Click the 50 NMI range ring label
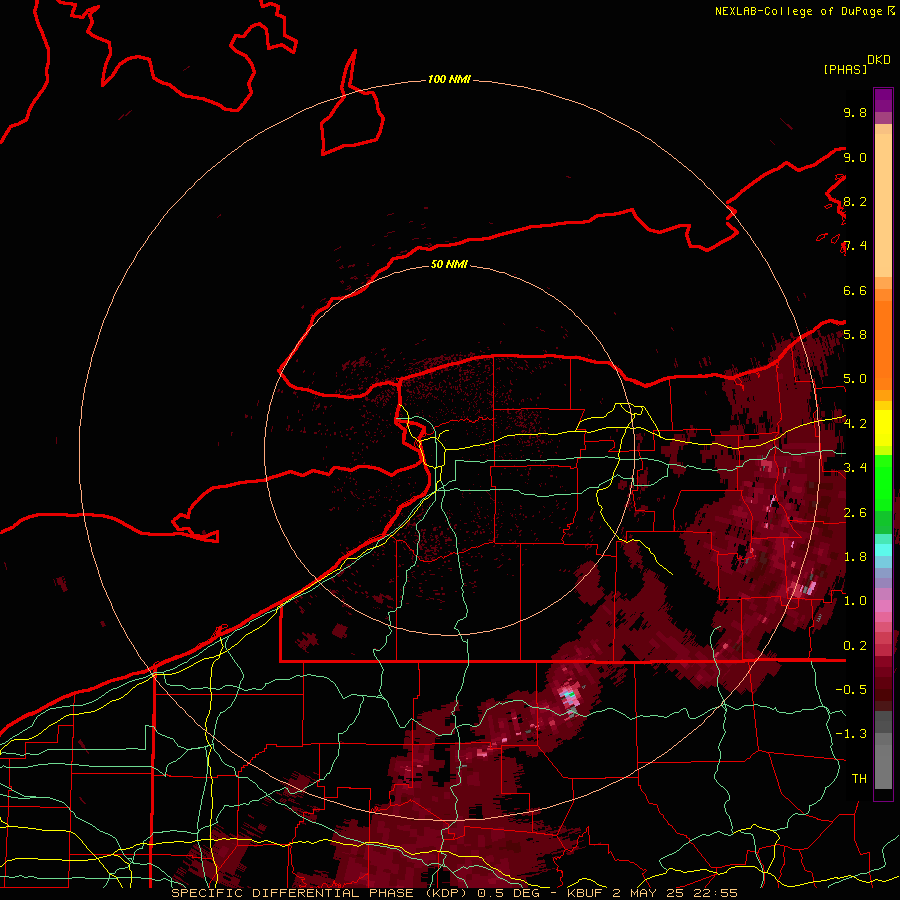 [449, 264]
